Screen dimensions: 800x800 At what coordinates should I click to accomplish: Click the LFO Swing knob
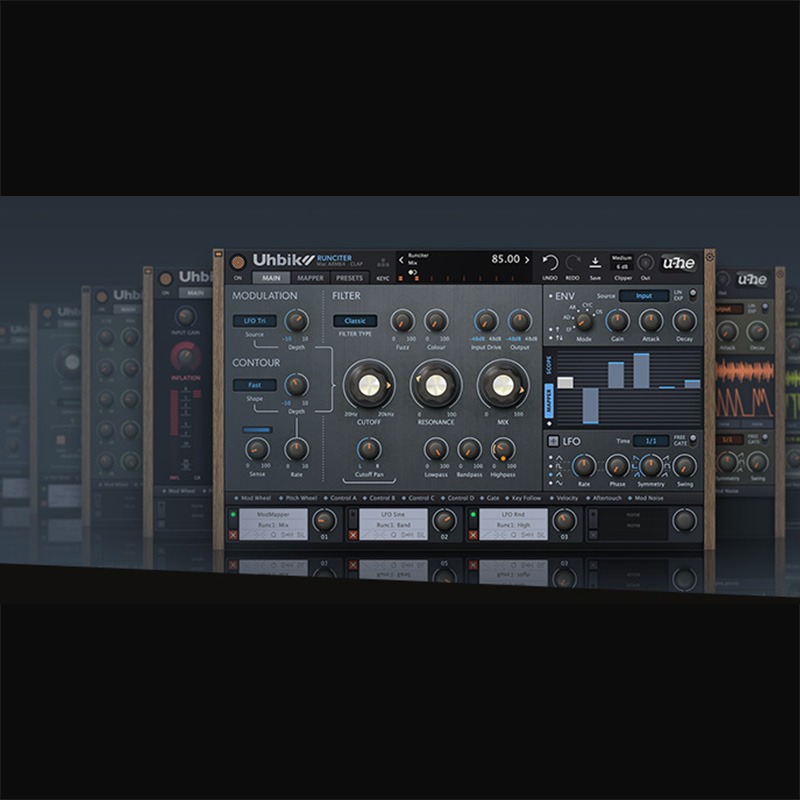tap(684, 466)
